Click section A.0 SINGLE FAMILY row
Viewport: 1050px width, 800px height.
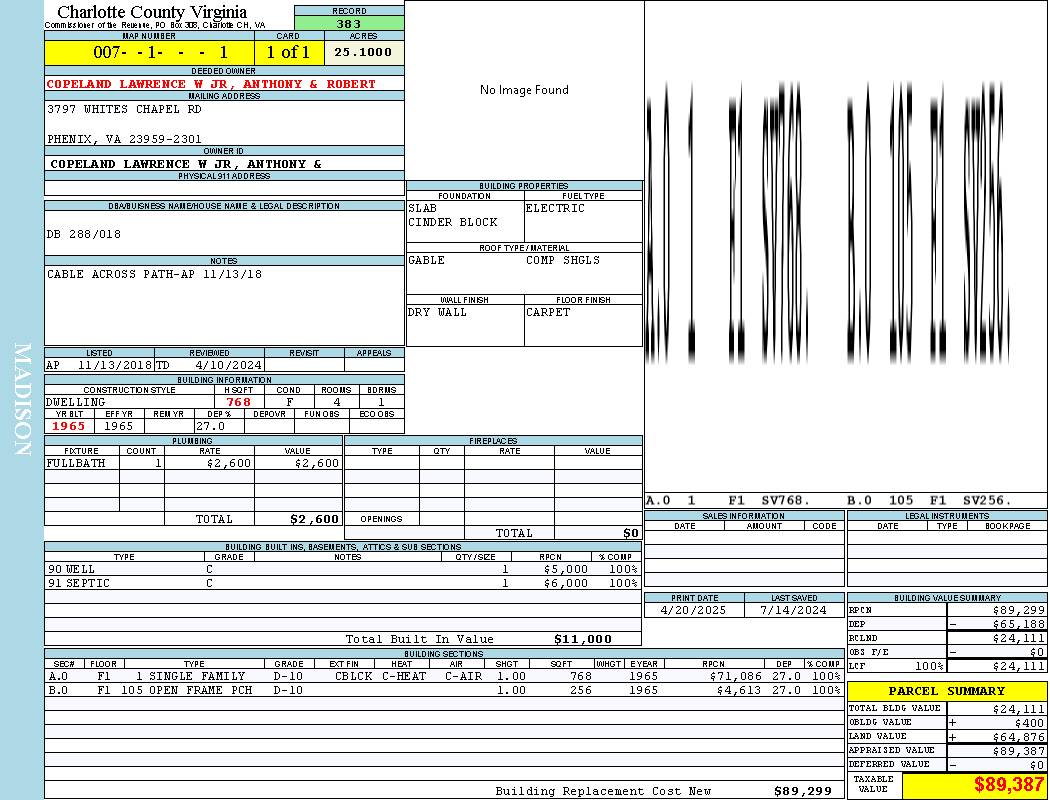click(x=444, y=677)
